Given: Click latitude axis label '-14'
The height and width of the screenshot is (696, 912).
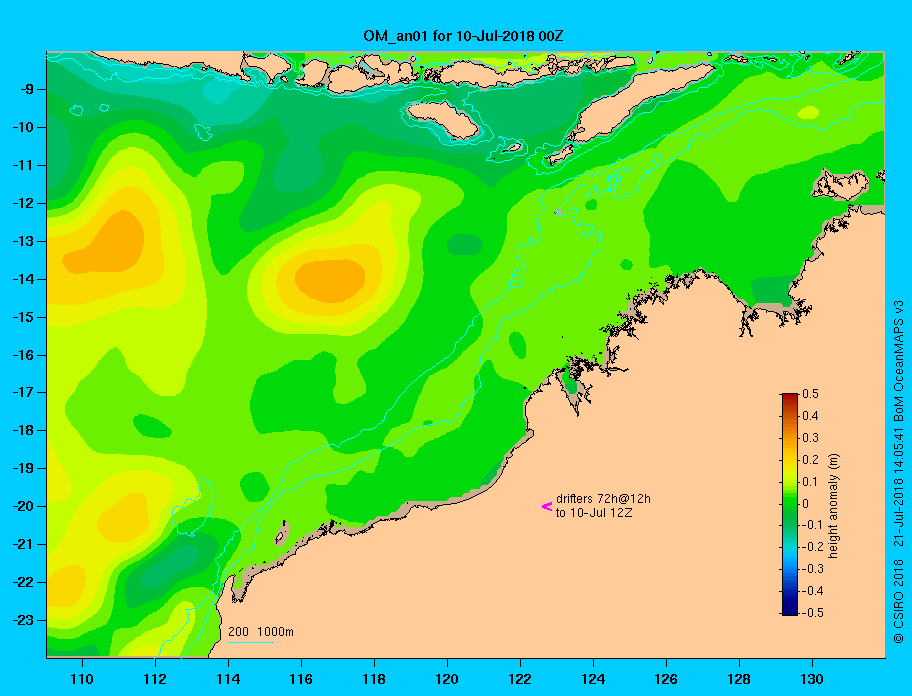Looking at the screenshot, I should [24, 279].
